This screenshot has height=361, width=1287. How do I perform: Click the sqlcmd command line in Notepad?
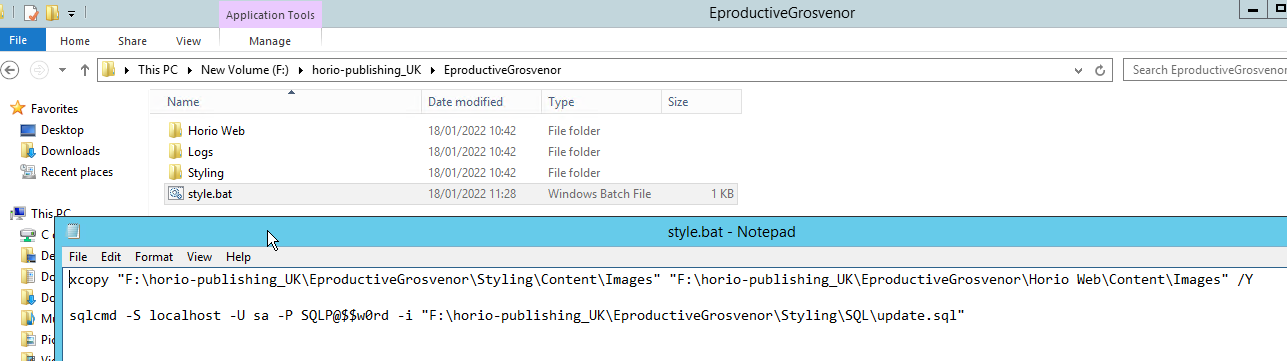[x=516, y=315]
